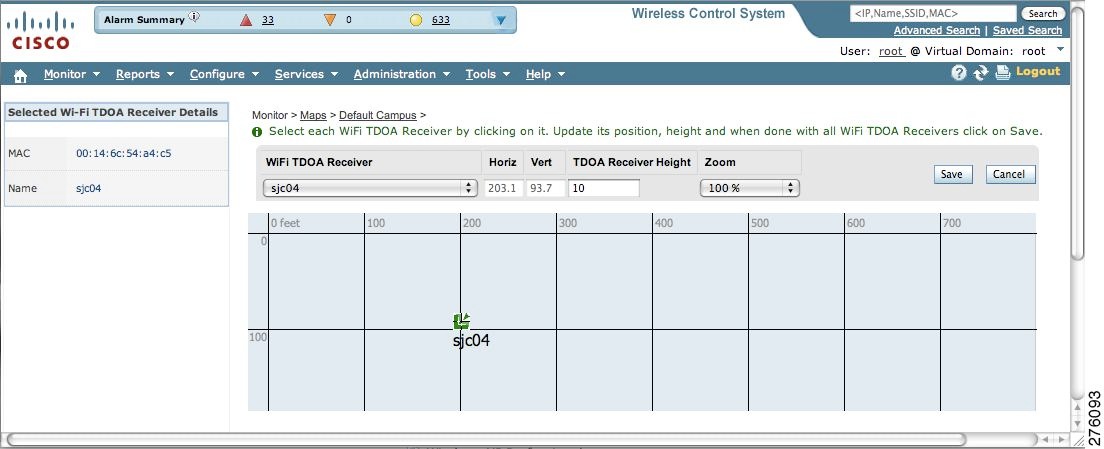Image resolution: width=1104 pixels, height=449 pixels.
Task: View 33 critical alarms count link
Action: click(x=268, y=20)
